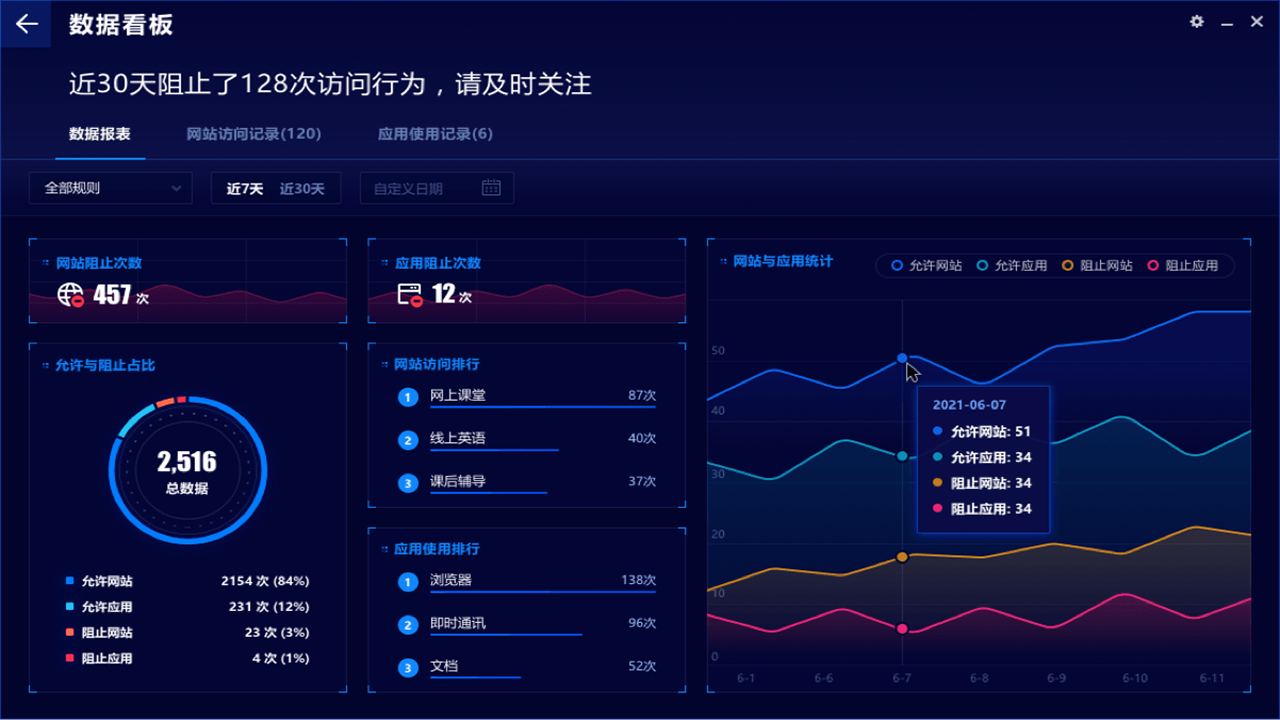Click the rank-3 badge beside 文档
The width and height of the screenshot is (1280, 720).
click(x=408, y=667)
